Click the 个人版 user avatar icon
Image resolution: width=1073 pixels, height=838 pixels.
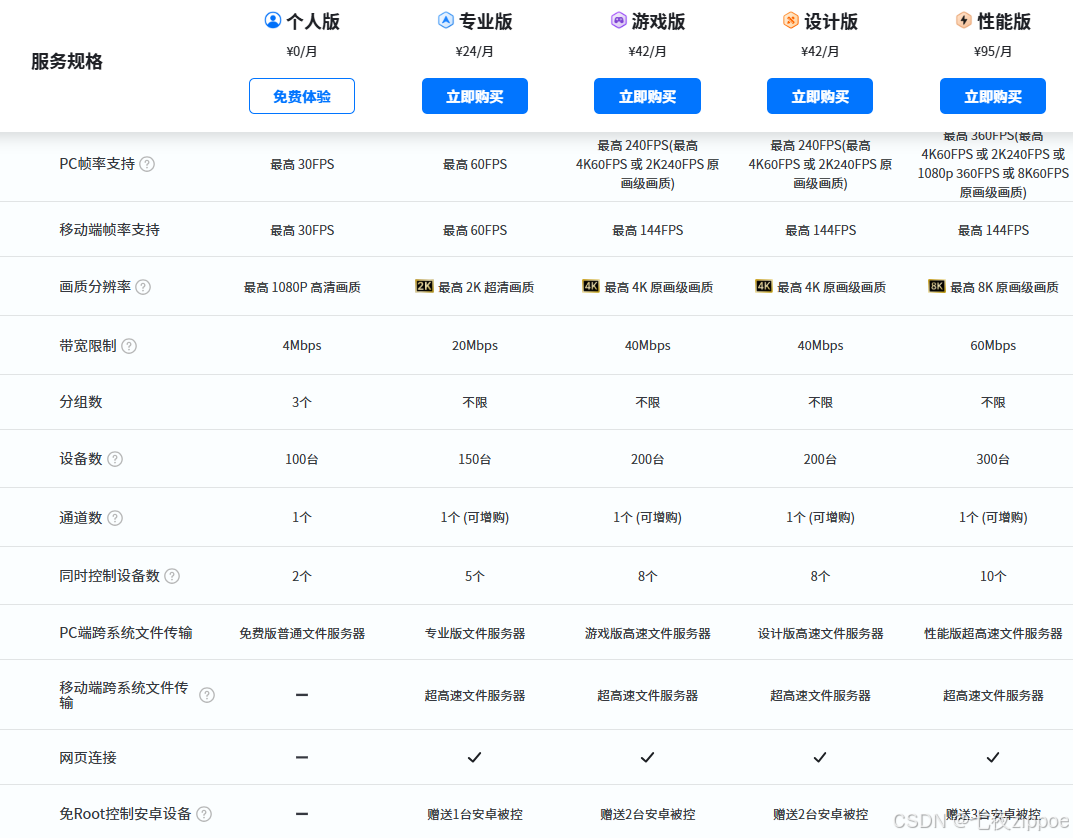[x=272, y=21]
